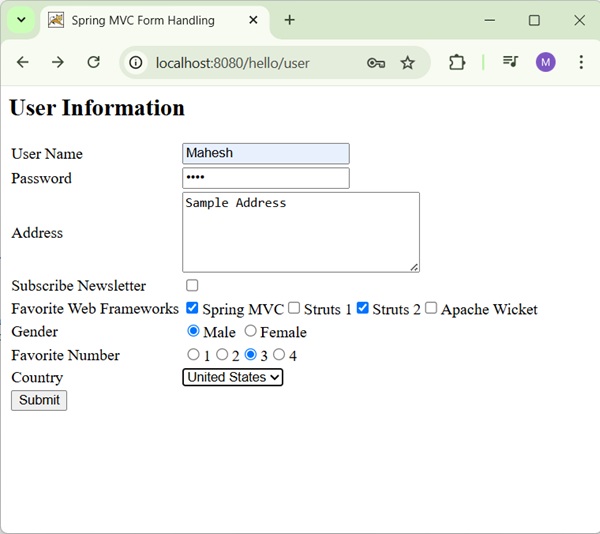Open the tab search chevron button
The height and width of the screenshot is (534, 600).
coord(21,20)
